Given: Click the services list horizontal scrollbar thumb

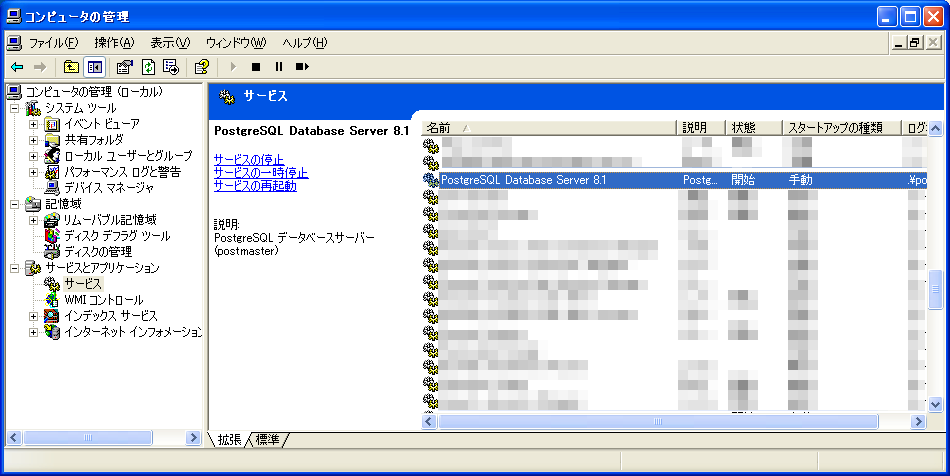Looking at the screenshot, I should [658, 421].
